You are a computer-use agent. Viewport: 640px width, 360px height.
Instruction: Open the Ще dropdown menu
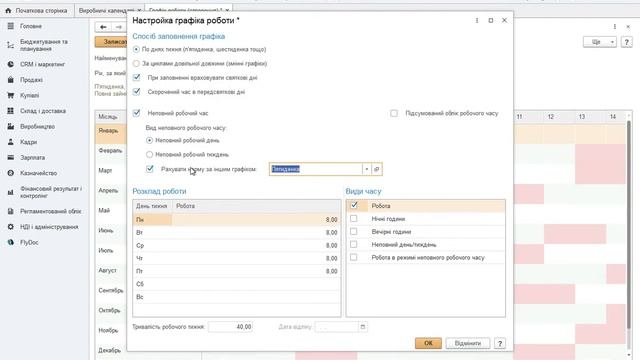click(x=599, y=42)
